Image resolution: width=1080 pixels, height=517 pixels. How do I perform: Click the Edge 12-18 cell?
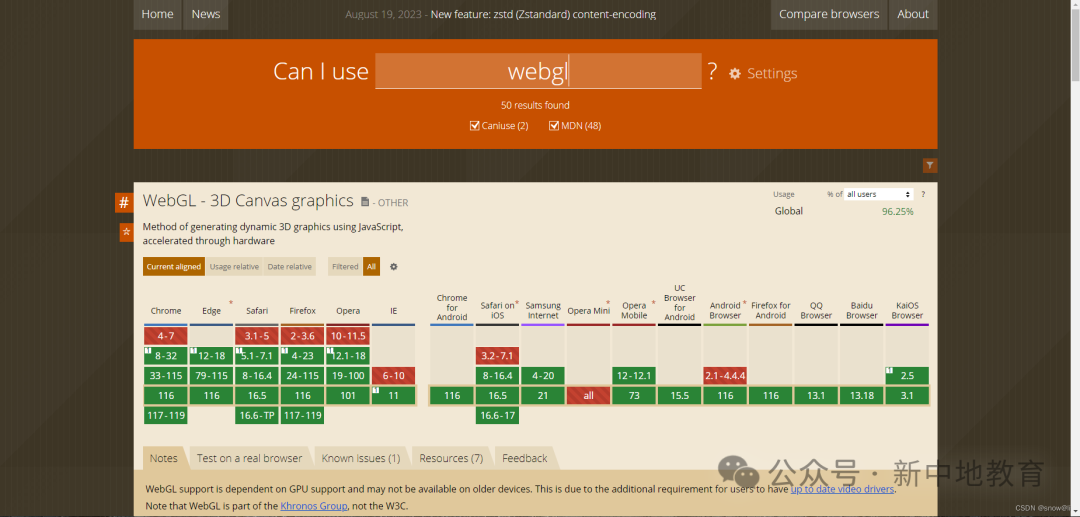tap(211, 356)
